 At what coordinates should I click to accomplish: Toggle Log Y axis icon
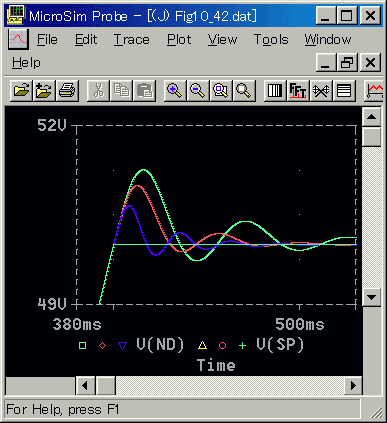[x=344, y=90]
